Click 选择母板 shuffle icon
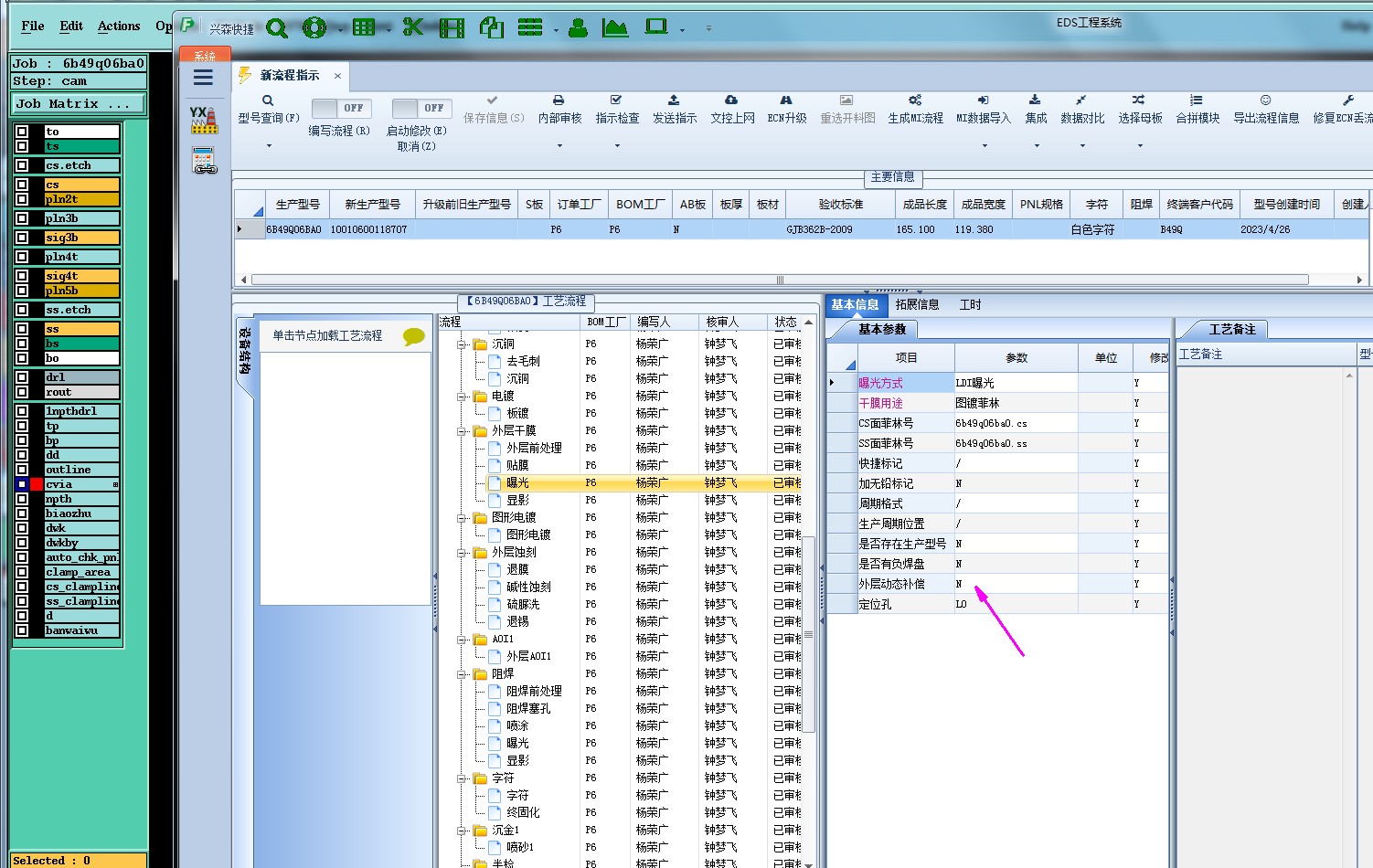Image resolution: width=1373 pixels, height=868 pixels. [x=1139, y=101]
